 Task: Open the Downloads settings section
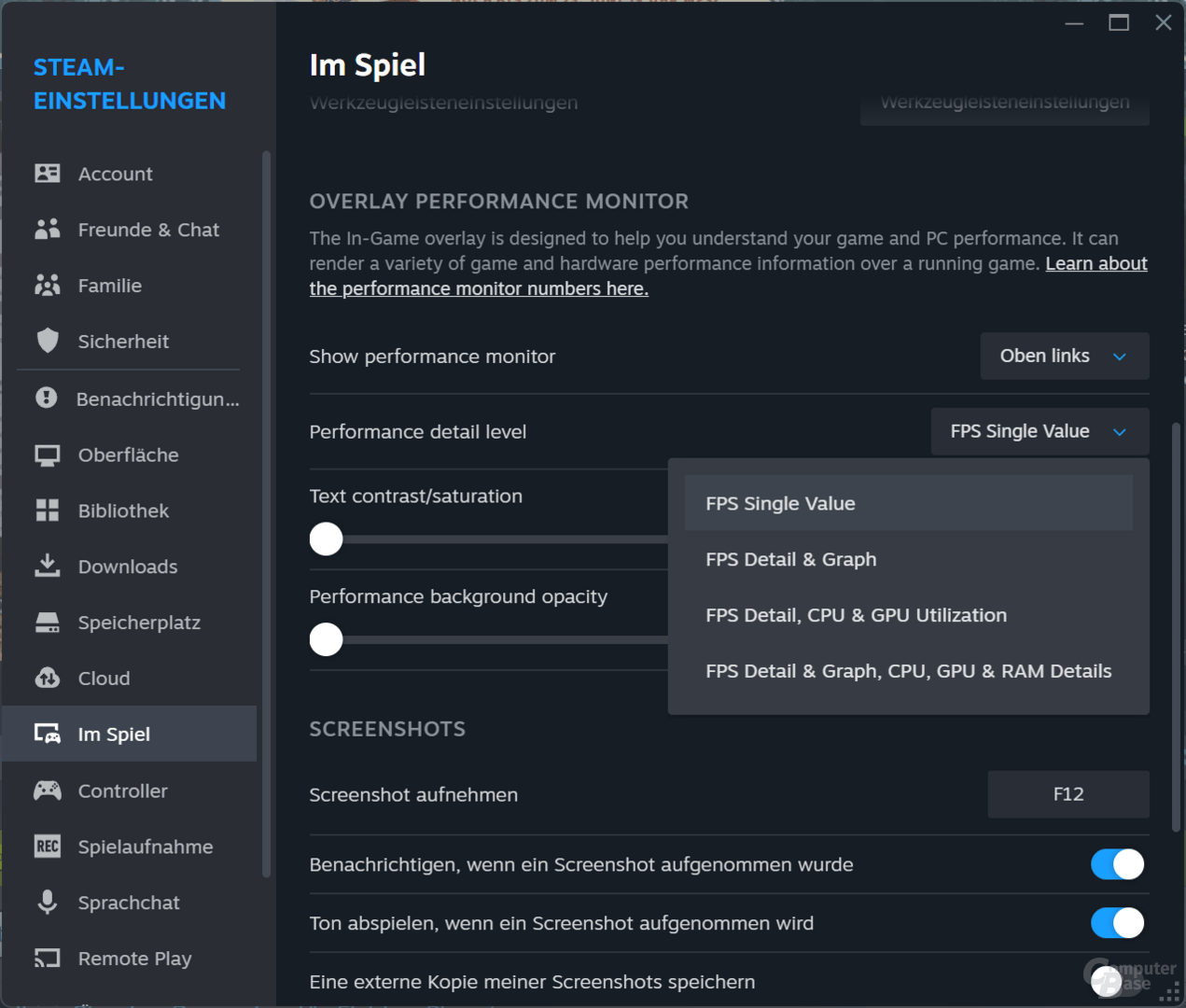coord(129,567)
